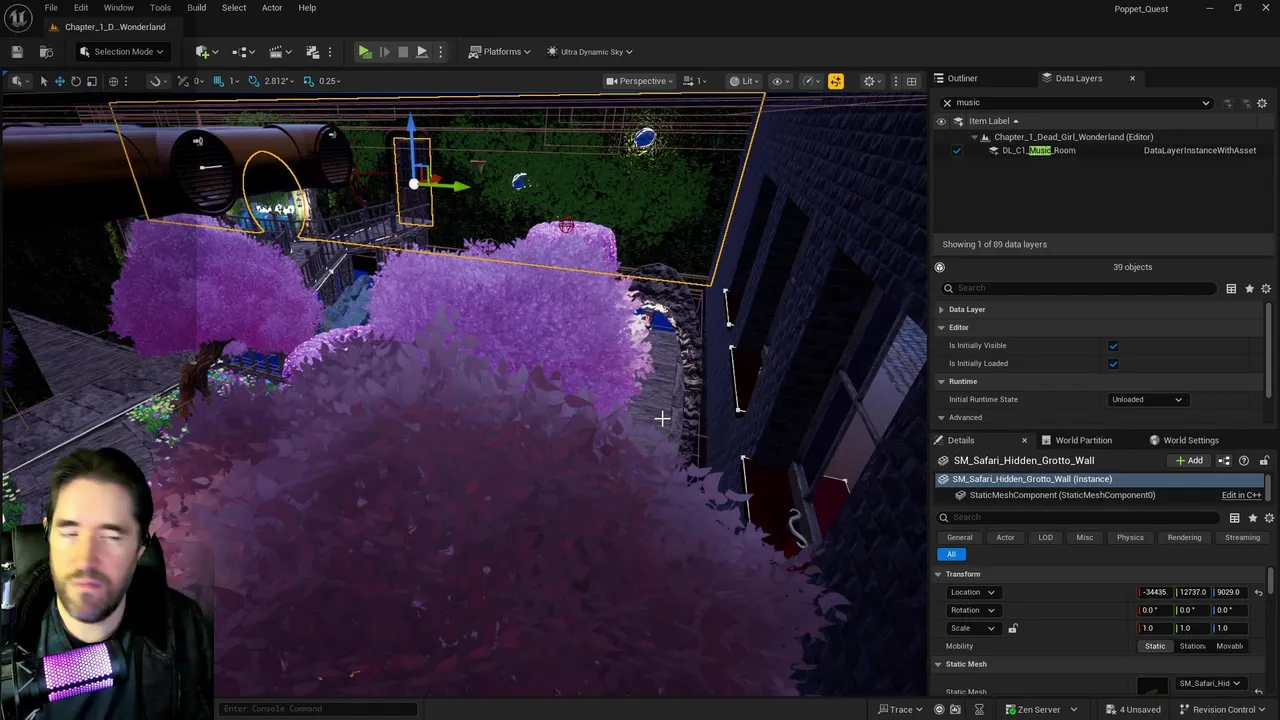Click the Add component button
This screenshot has width=1280, height=720.
1189,461
